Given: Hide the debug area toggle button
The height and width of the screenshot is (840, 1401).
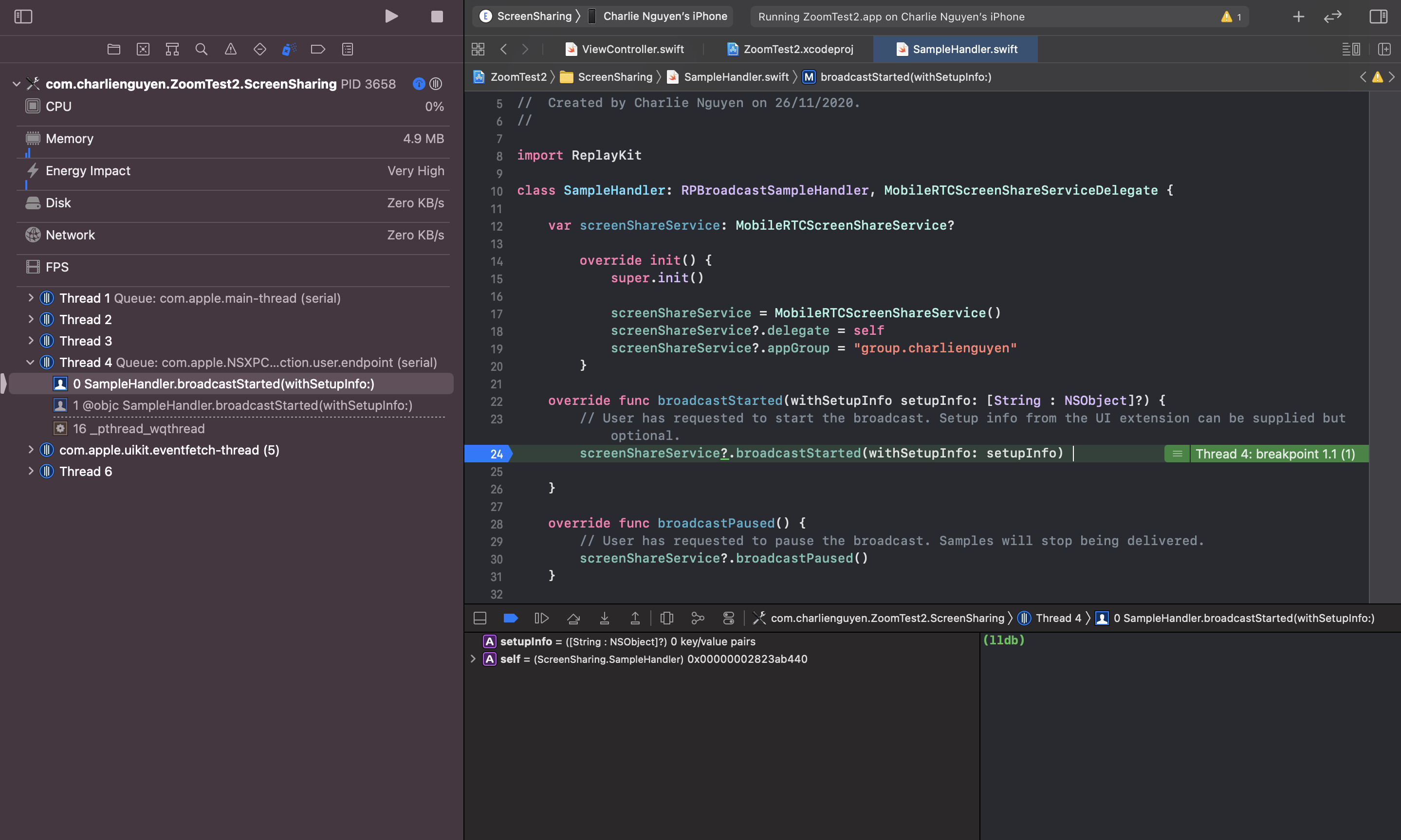Looking at the screenshot, I should (x=479, y=618).
